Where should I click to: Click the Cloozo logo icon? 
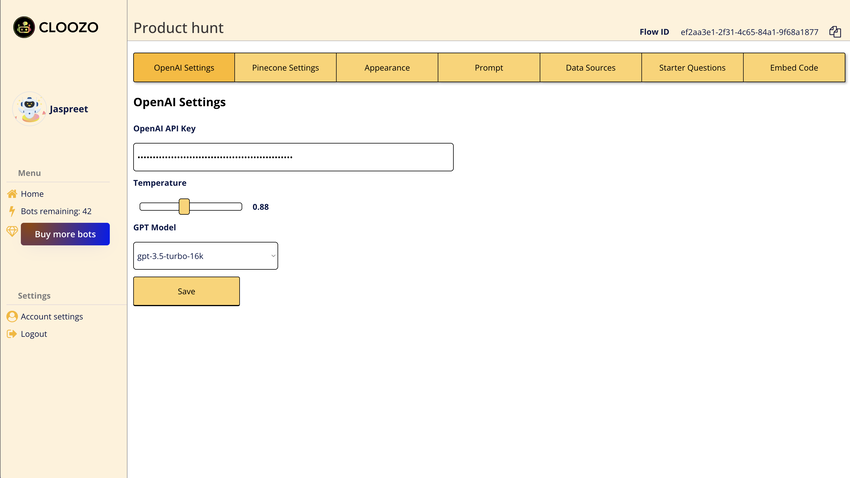[x=24, y=28]
